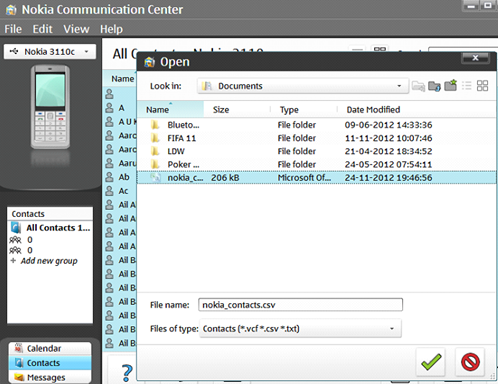Viewport: 498px width, 384px height.
Task: Click the Open dialog title icon
Action: (150, 62)
